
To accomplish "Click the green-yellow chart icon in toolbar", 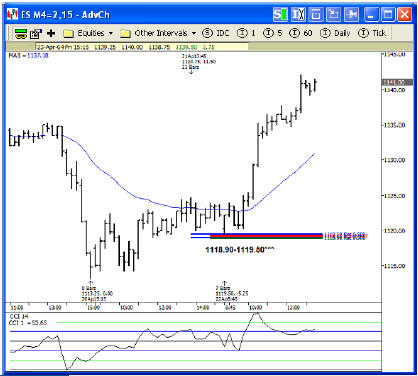I will [20, 33].
